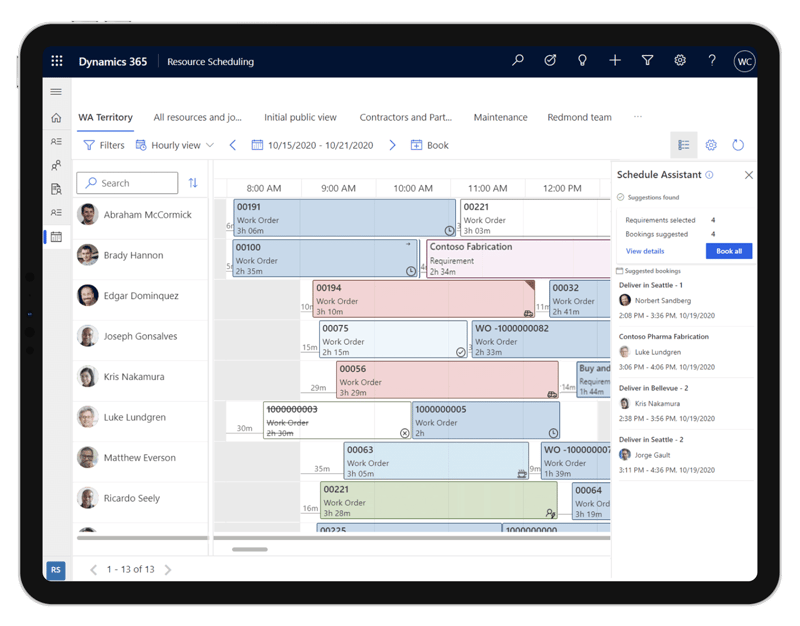
Task: Open work order 00075 booking
Action: click(x=393, y=339)
